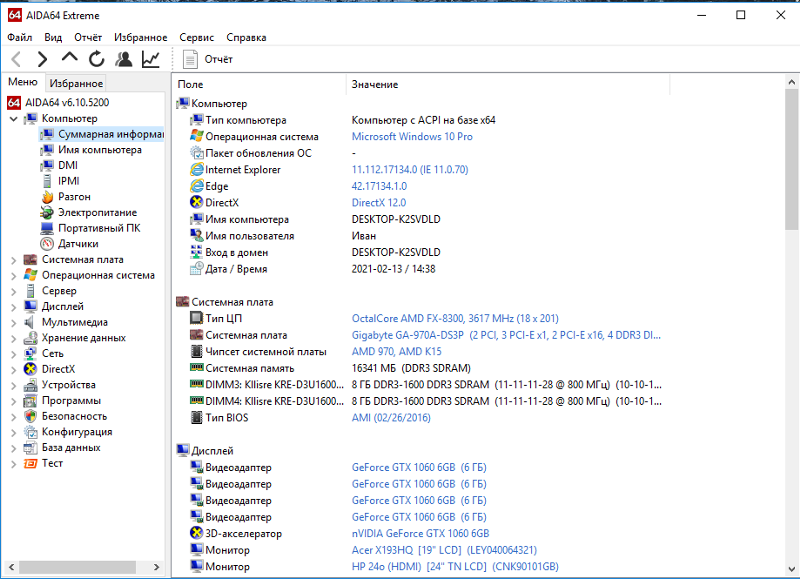Open the AMD 970, AMD K15 link
800x579 pixels.
tap(396, 351)
